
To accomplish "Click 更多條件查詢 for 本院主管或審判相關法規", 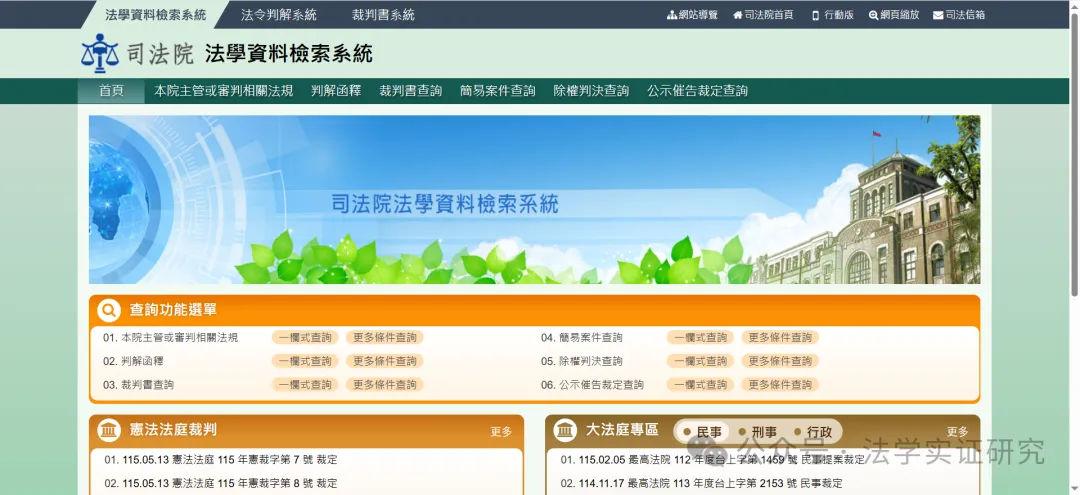I will click(x=385, y=338).
